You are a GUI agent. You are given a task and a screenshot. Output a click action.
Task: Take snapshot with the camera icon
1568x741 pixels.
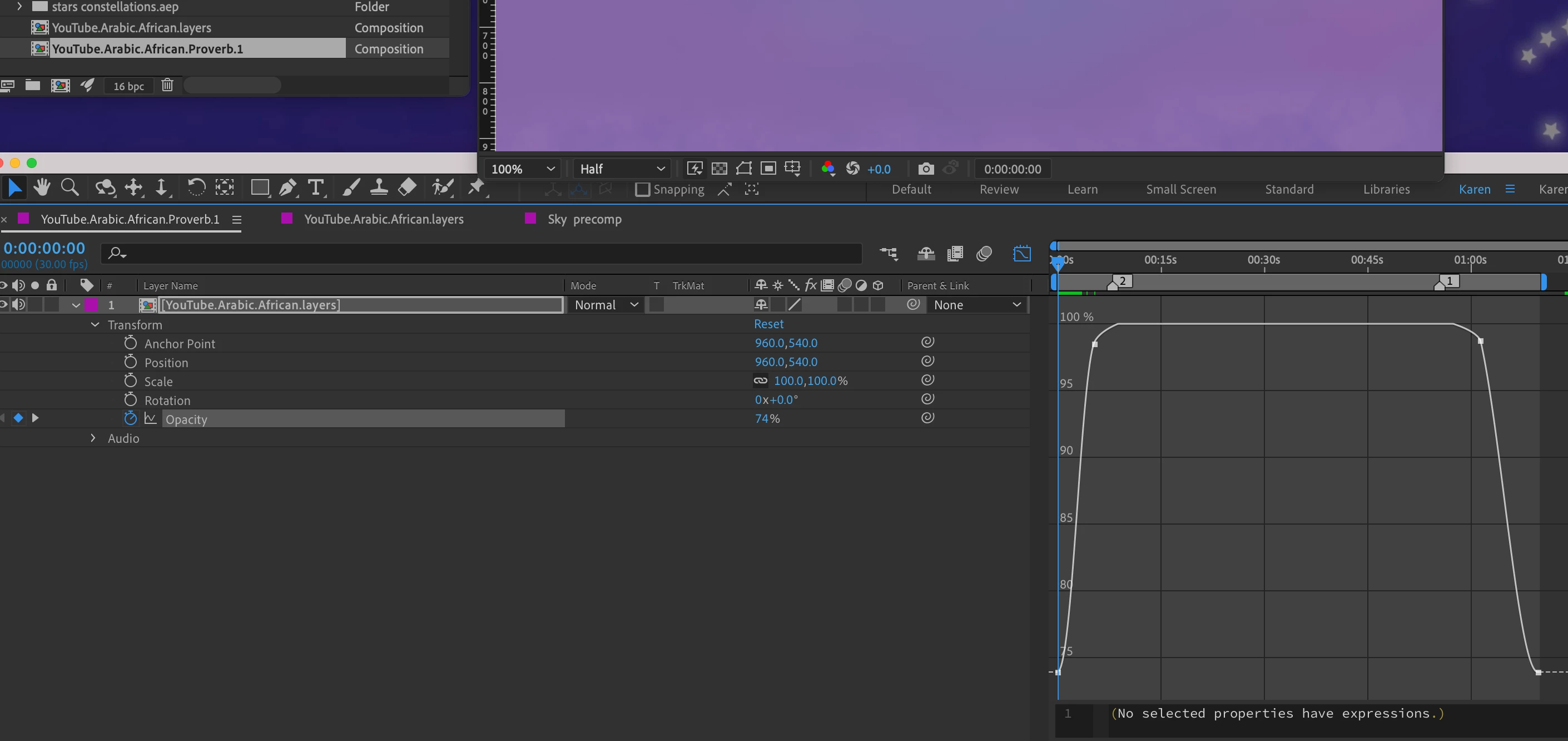925,169
